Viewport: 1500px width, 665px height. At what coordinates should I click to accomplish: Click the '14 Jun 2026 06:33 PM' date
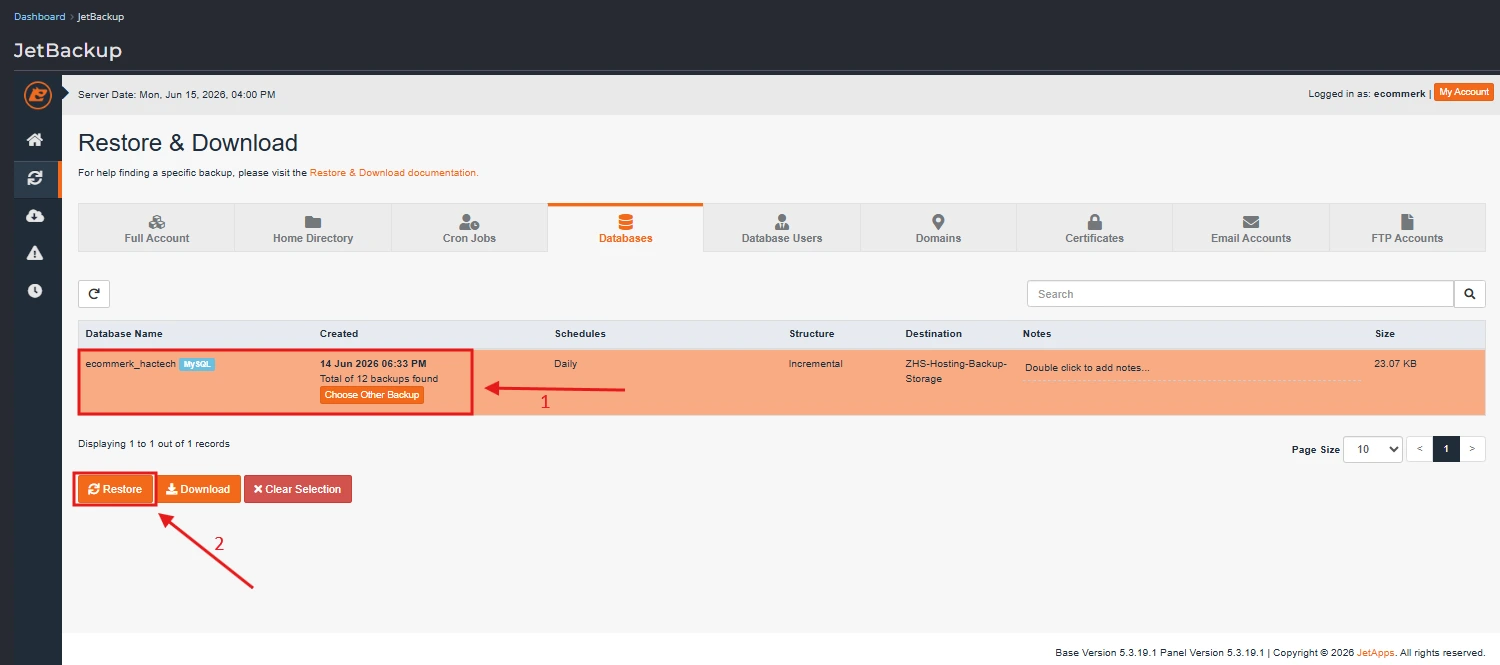click(373, 364)
